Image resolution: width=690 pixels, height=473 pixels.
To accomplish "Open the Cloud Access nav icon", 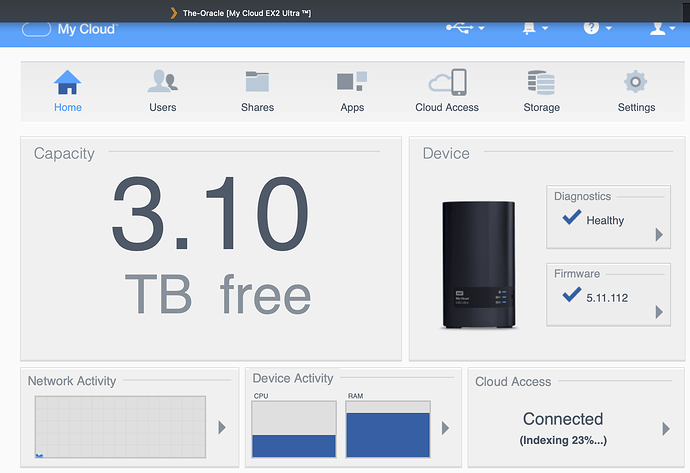I will click(447, 82).
